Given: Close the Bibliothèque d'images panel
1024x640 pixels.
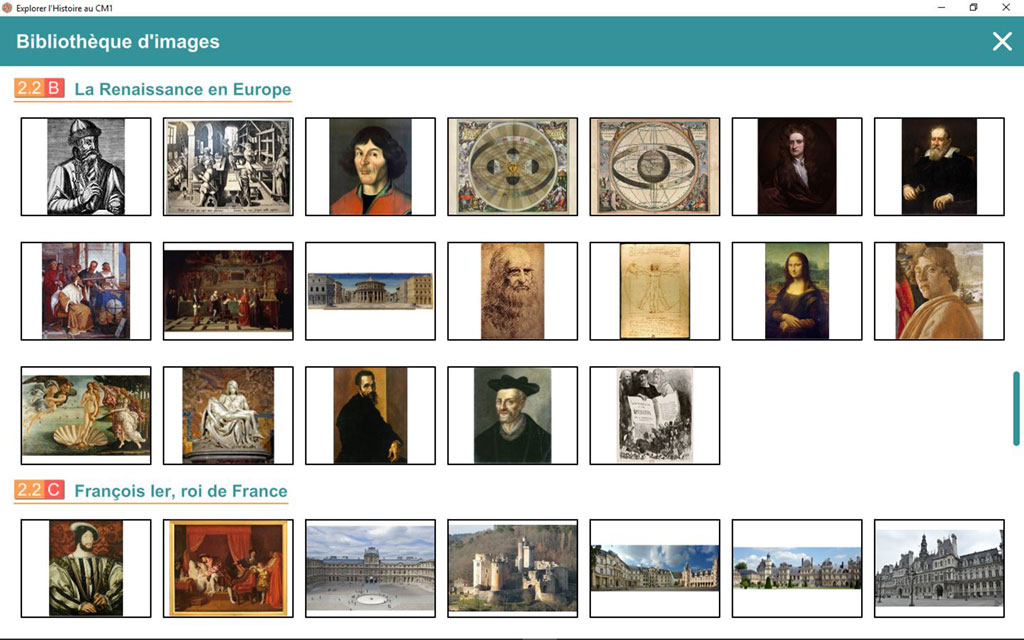Looking at the screenshot, I should coord(1002,42).
